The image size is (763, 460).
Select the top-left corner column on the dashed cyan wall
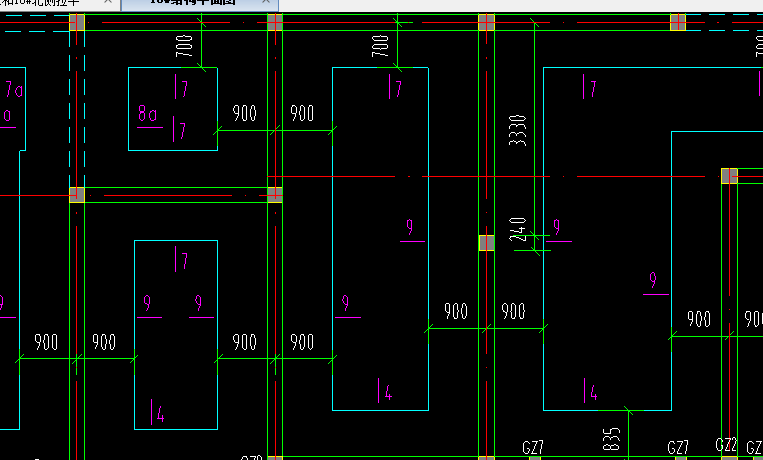coord(77,22)
